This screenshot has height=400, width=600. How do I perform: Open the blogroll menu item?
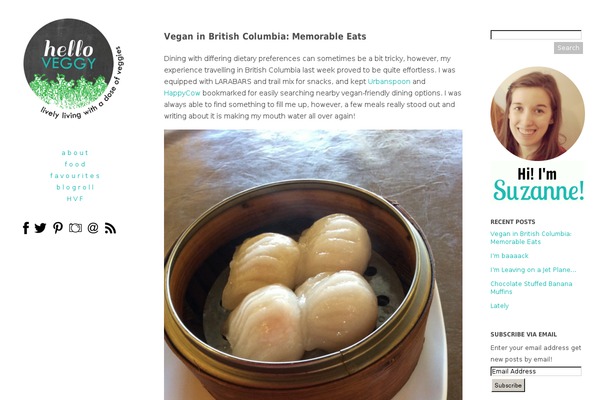tap(75, 187)
